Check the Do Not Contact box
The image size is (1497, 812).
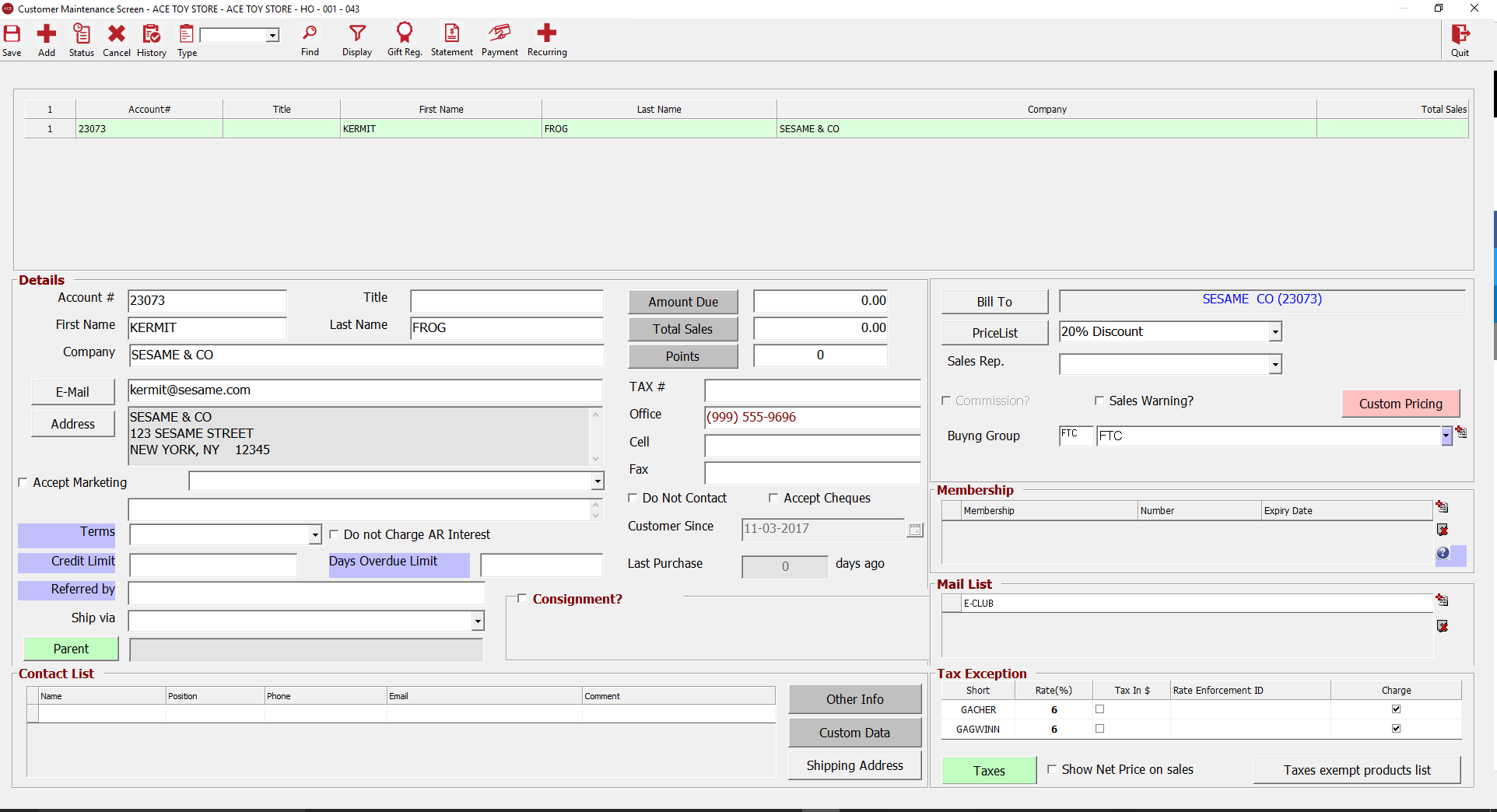click(633, 499)
